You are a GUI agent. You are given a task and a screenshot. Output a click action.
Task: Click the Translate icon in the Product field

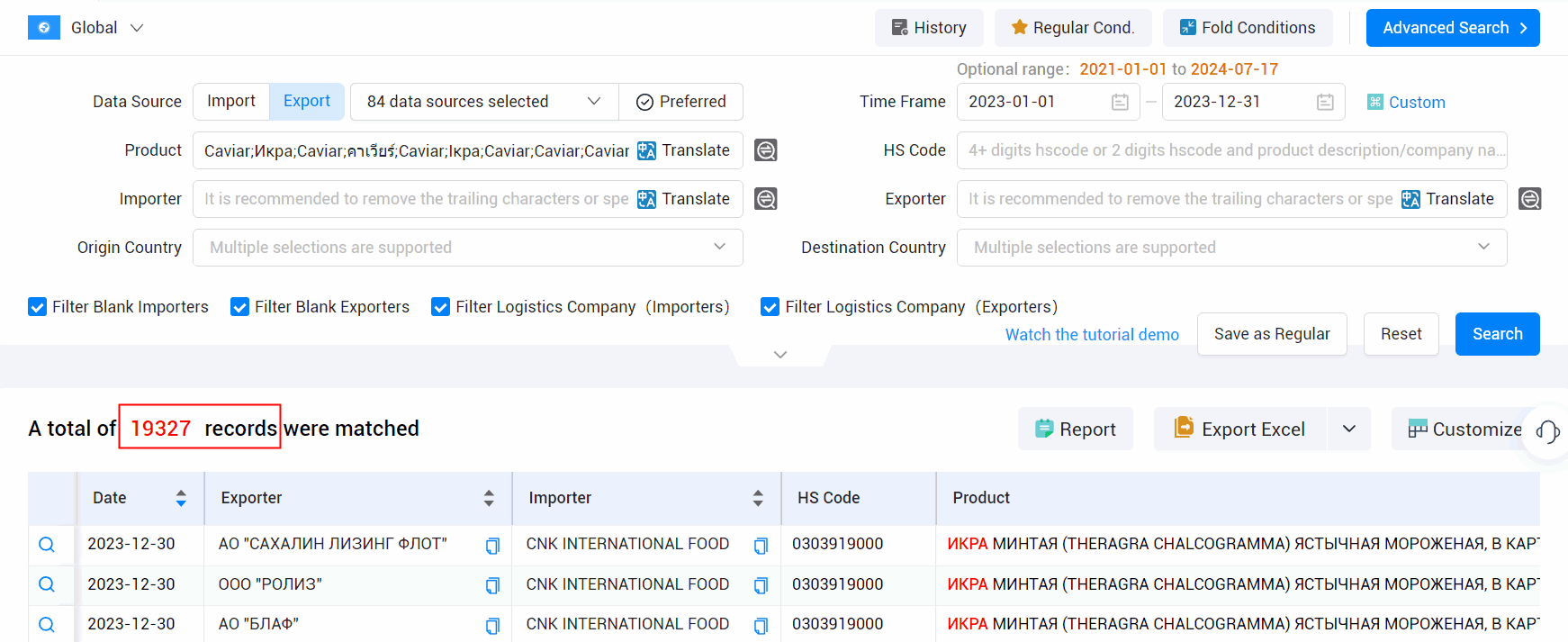646,150
